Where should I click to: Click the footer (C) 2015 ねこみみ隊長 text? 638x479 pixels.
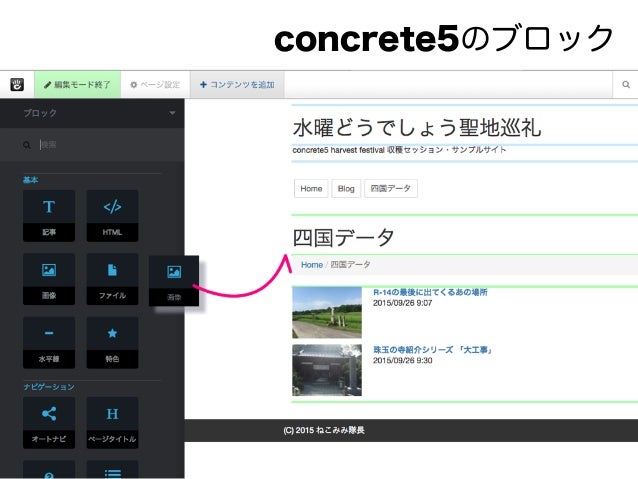(x=324, y=430)
